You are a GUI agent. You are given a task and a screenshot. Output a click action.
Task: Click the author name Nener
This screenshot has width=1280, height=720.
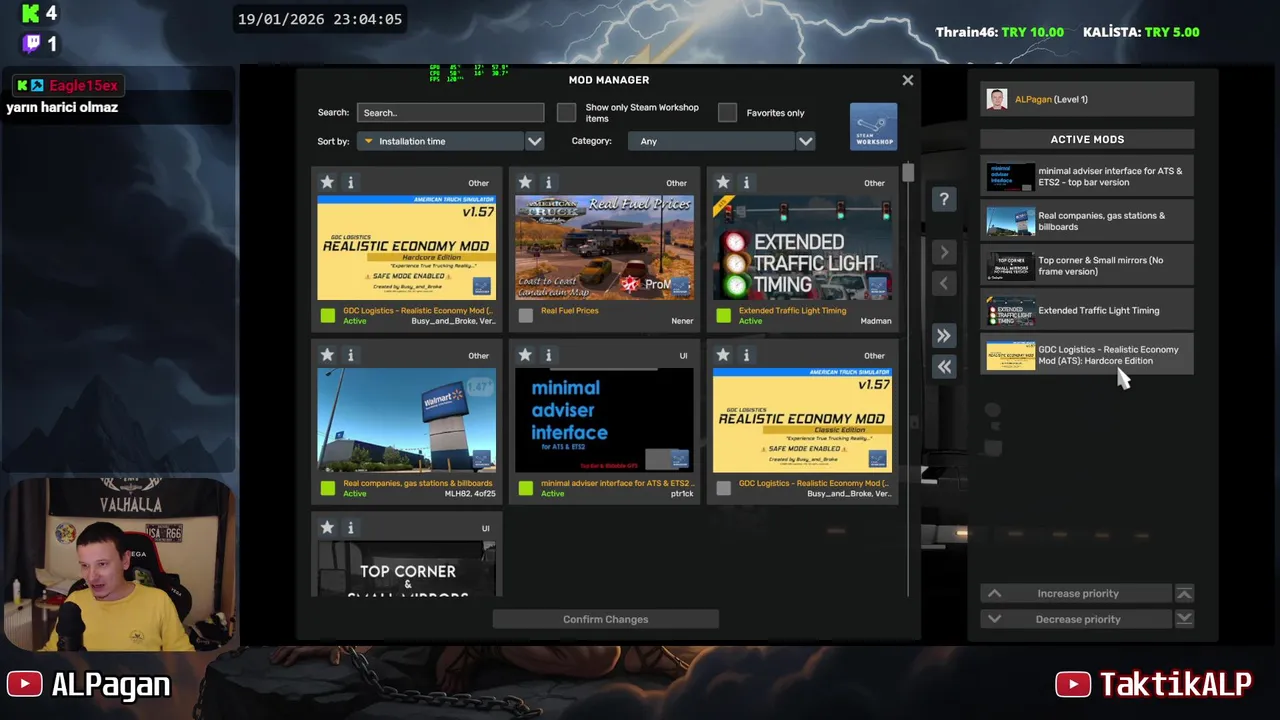pos(681,321)
